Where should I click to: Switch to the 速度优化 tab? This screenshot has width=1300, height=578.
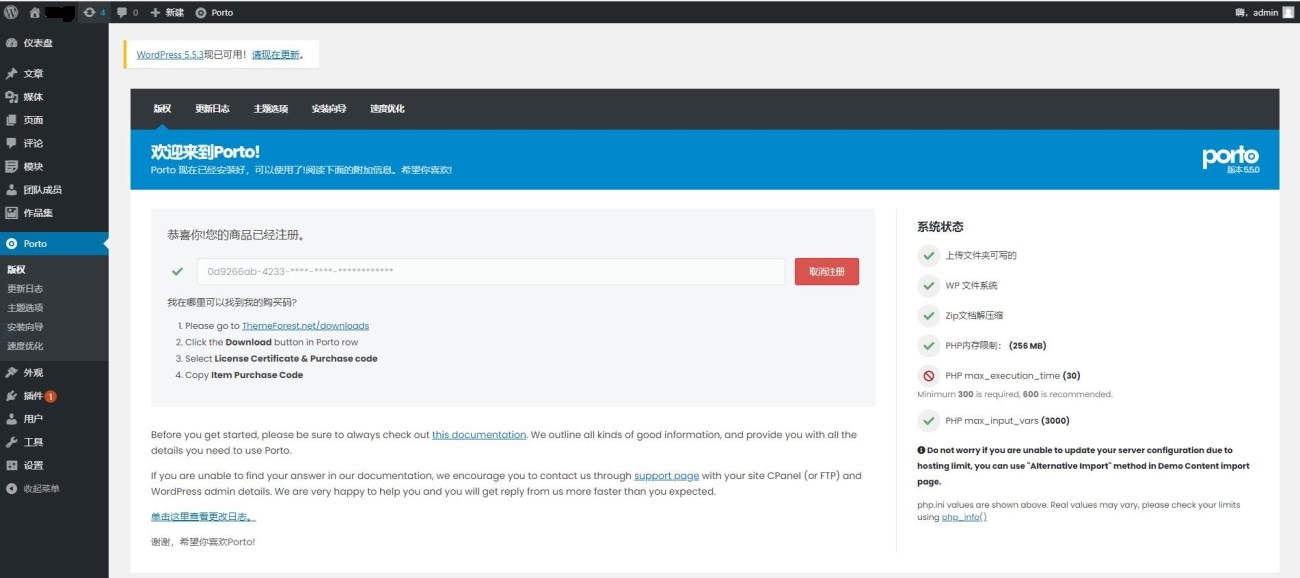tap(387, 108)
